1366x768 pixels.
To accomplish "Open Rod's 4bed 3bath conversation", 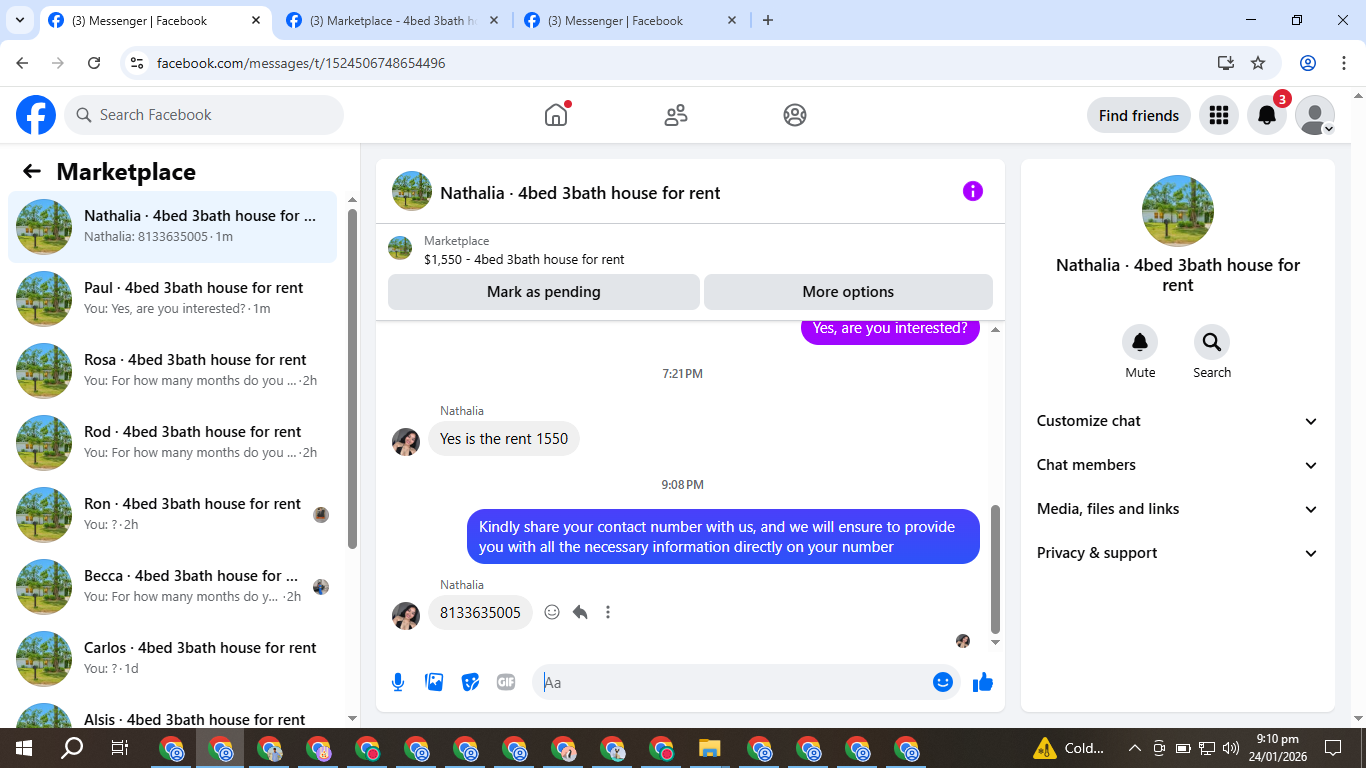I will point(172,442).
